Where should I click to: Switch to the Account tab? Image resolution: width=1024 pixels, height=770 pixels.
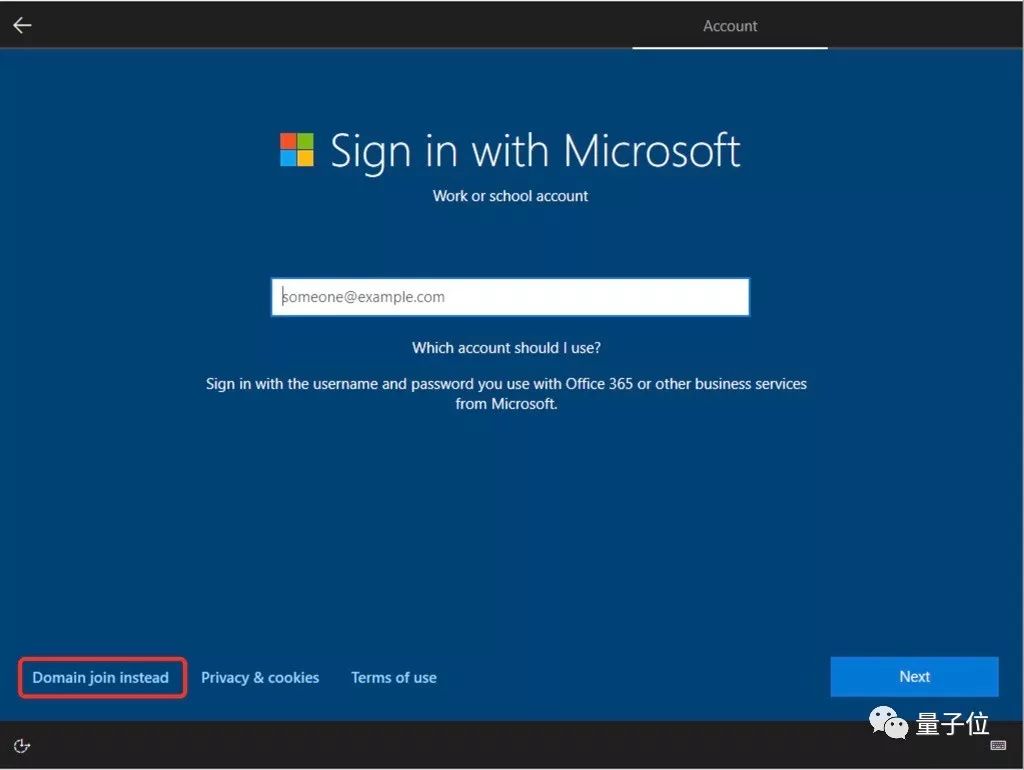click(x=729, y=25)
